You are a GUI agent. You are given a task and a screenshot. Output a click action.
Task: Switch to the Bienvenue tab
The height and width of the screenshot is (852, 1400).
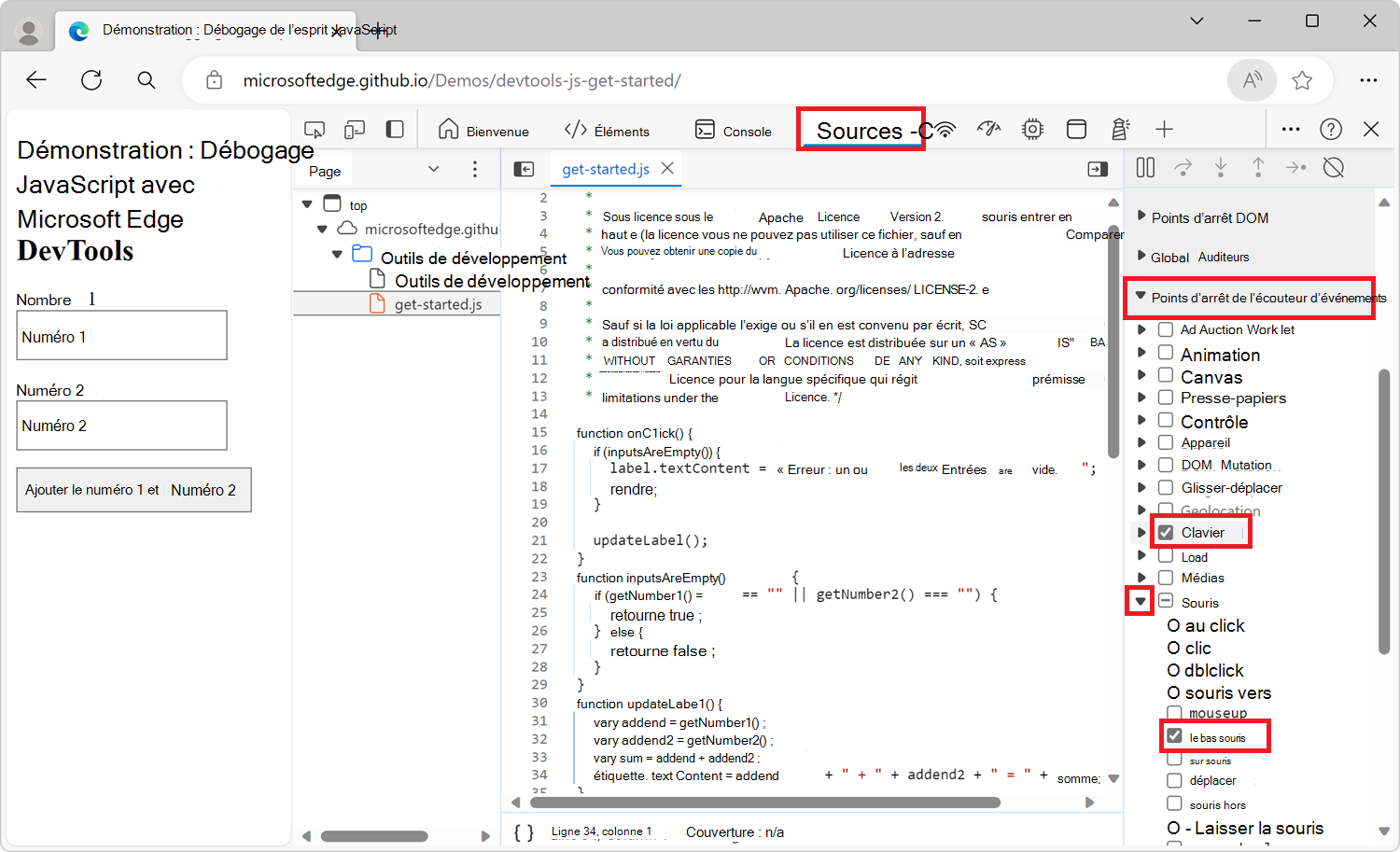483,131
